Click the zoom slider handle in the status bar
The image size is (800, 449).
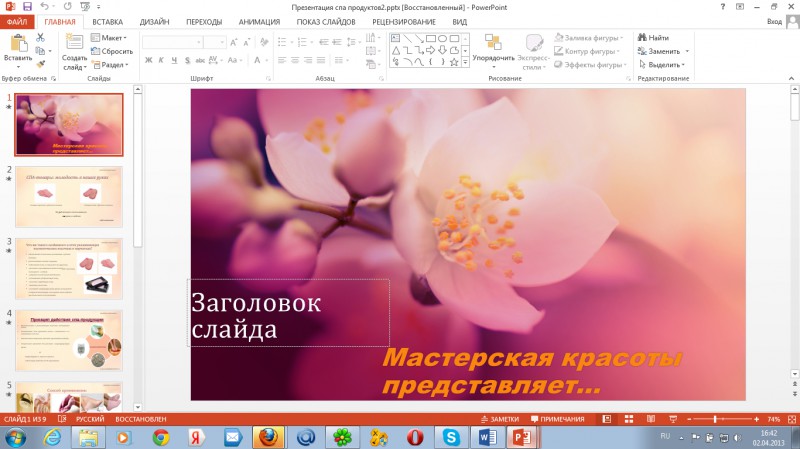tap(715, 419)
